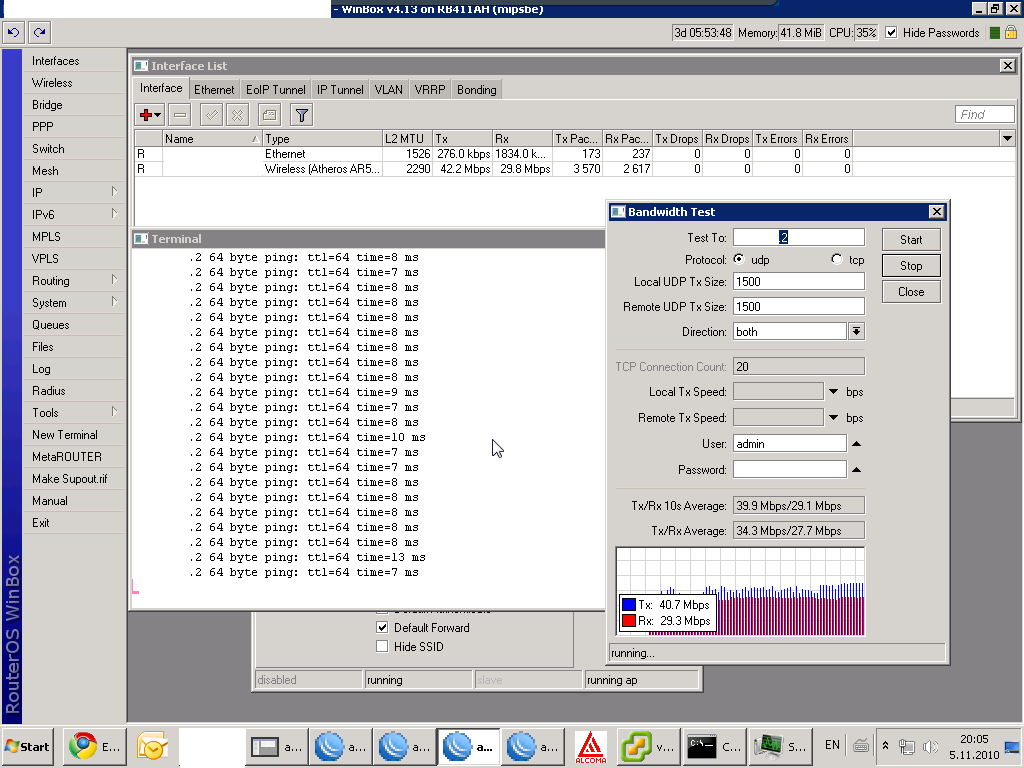Open add interface dropdown arrow
Screen dimensions: 1024x768
[157, 116]
